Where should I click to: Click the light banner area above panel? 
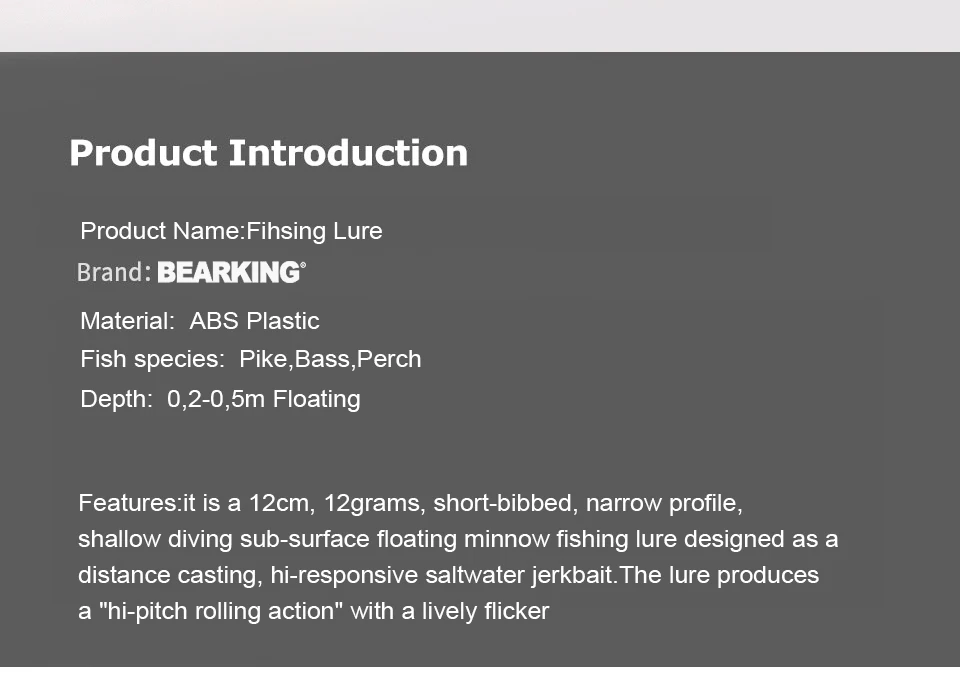pyautogui.click(x=480, y=26)
